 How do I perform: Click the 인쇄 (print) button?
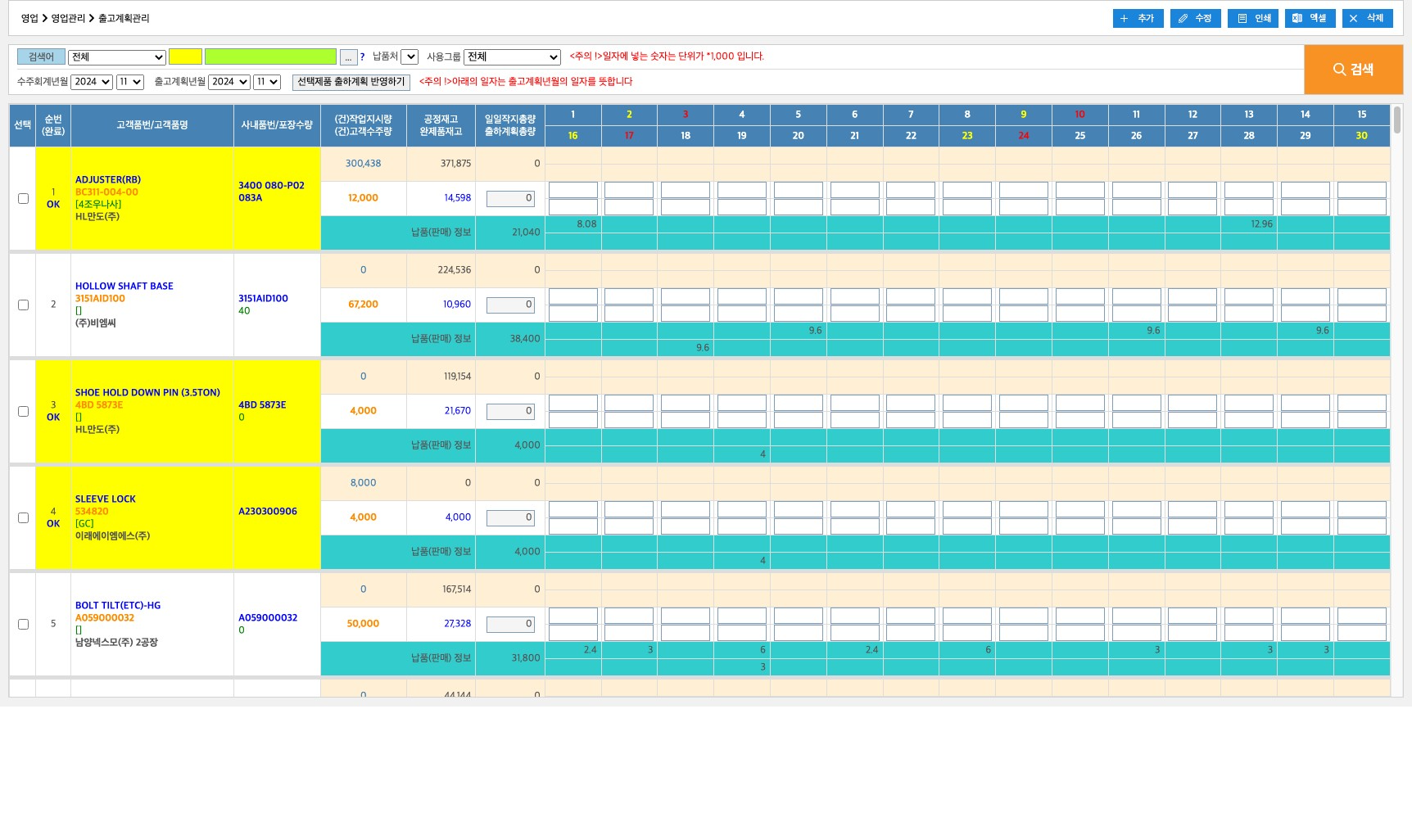coord(1252,18)
